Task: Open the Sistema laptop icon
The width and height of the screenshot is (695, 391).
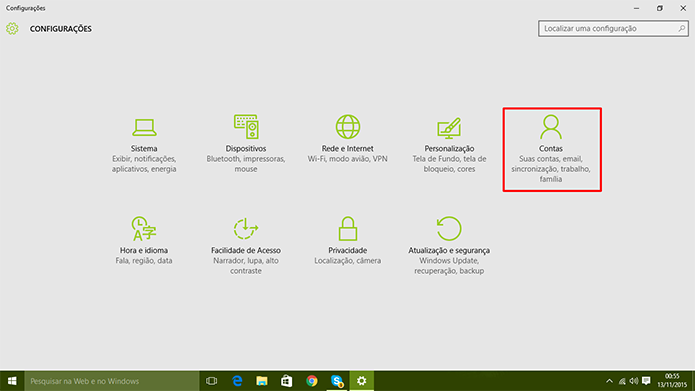Action: 144,127
